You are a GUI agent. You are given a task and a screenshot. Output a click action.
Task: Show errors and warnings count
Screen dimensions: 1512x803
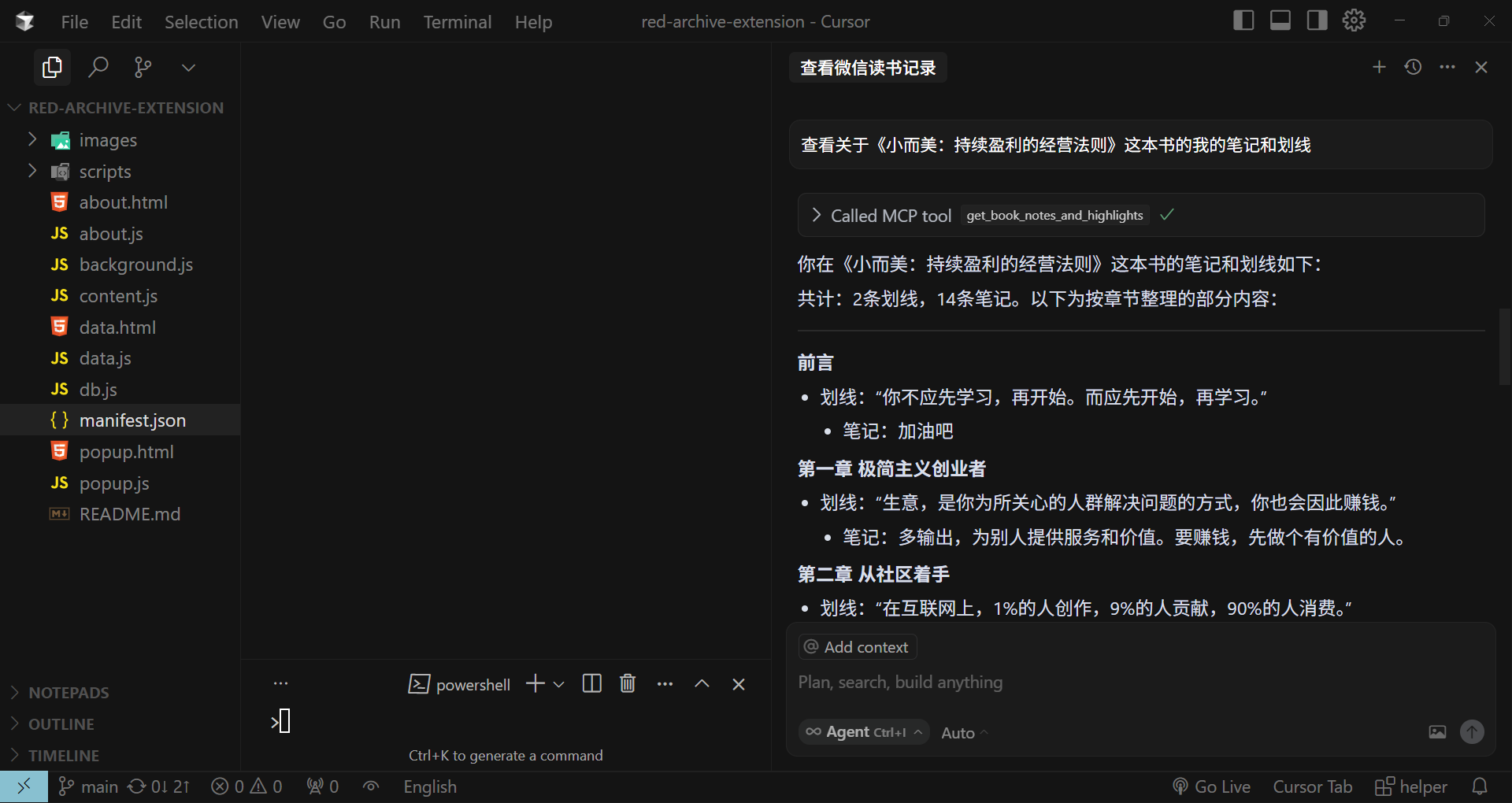point(246,786)
